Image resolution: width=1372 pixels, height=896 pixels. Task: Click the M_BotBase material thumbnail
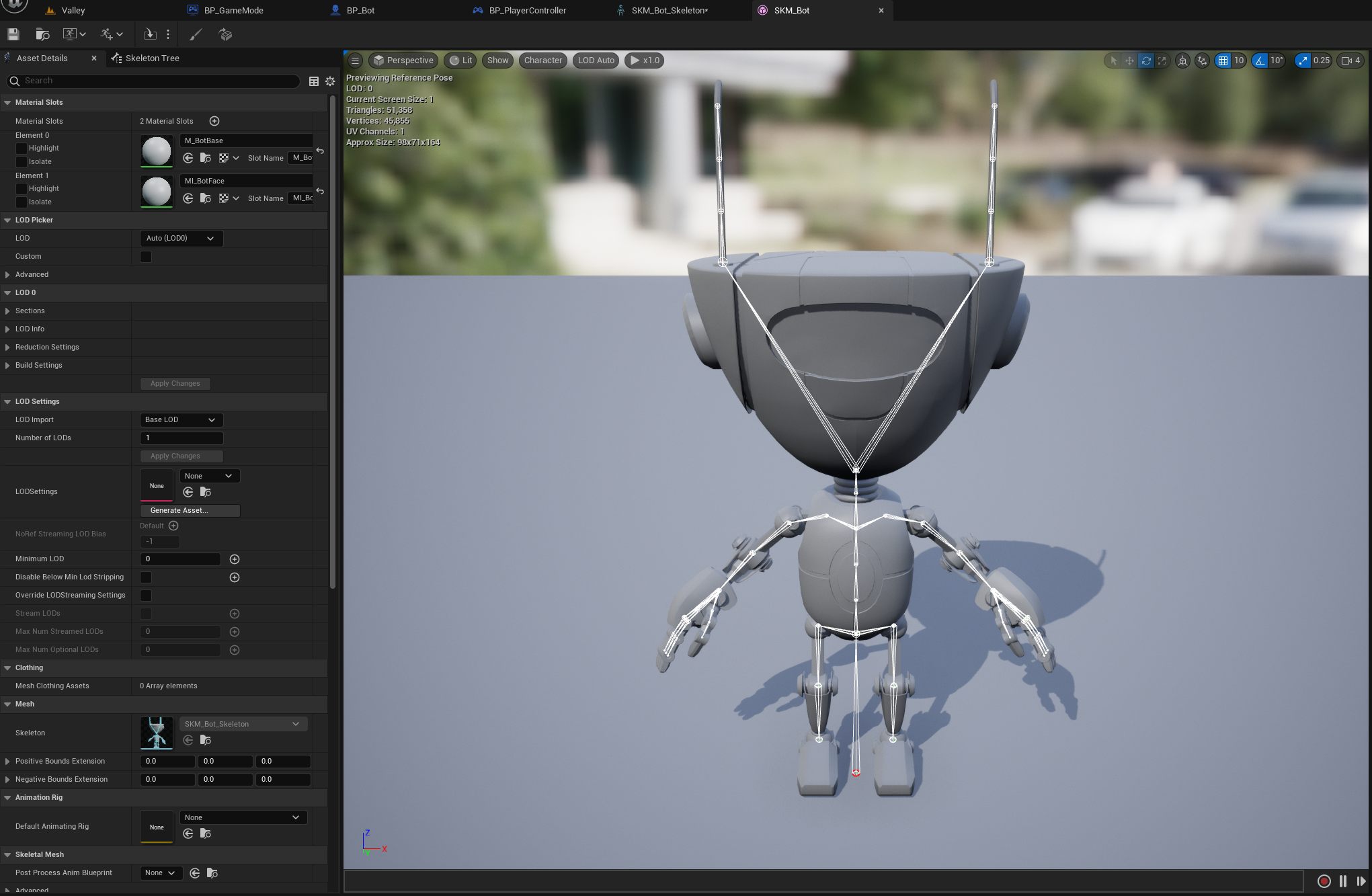coord(157,151)
